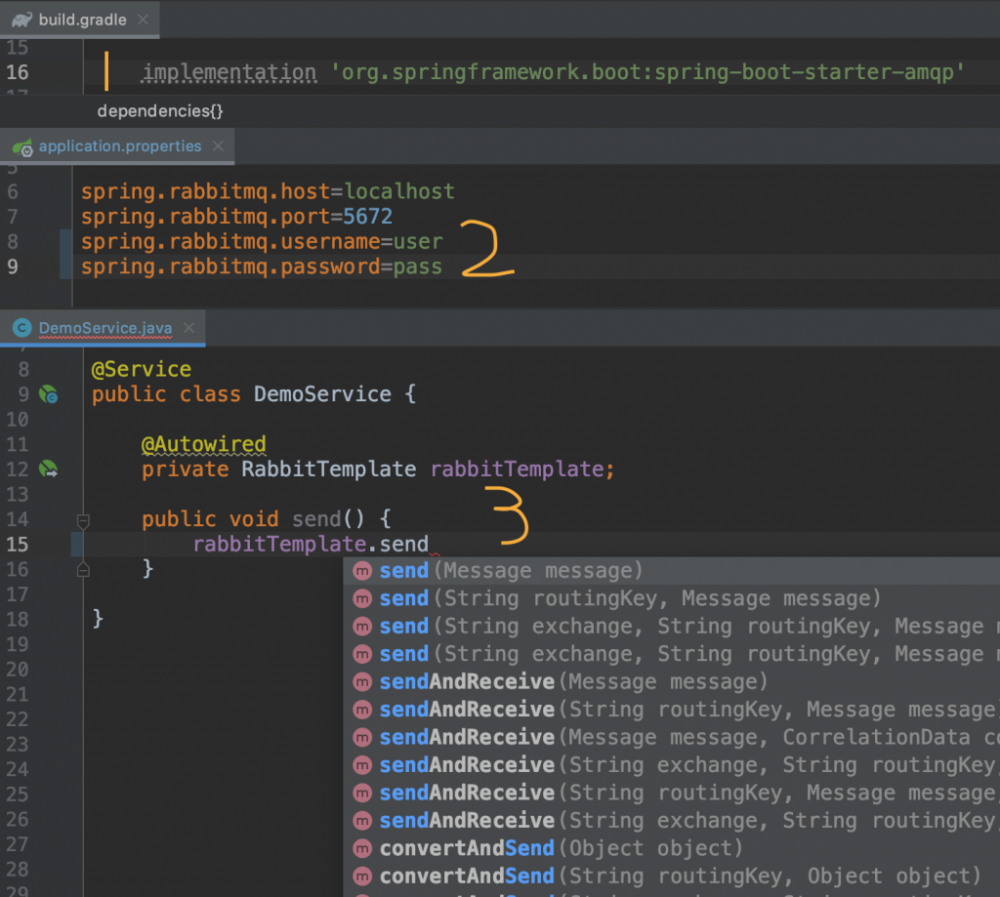Click the rabbitTemplate field name on line 12
The image size is (1000, 897).
517,469
